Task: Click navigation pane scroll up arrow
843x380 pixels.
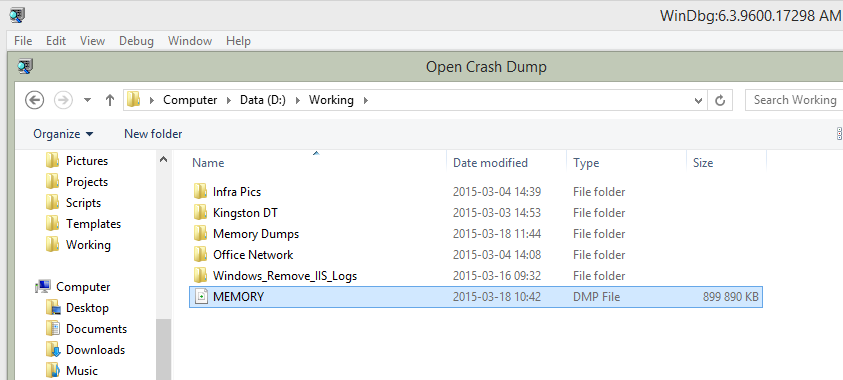Action: [163, 160]
